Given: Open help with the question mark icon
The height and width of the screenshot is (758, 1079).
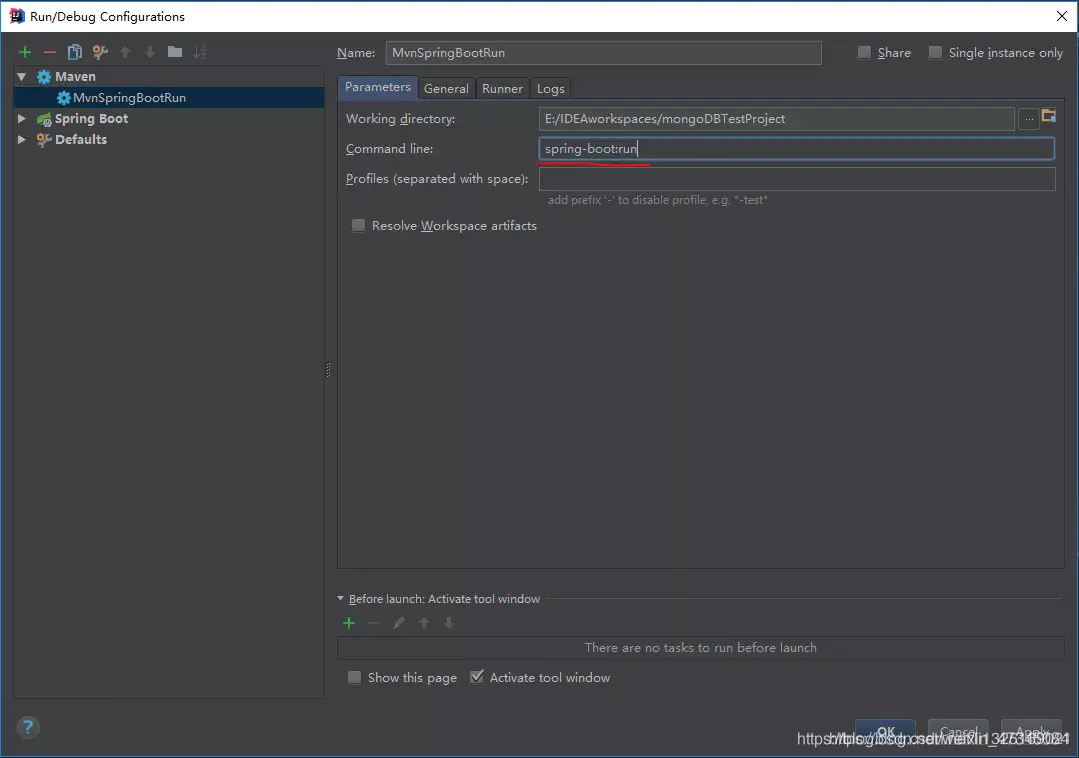Looking at the screenshot, I should click(x=28, y=727).
